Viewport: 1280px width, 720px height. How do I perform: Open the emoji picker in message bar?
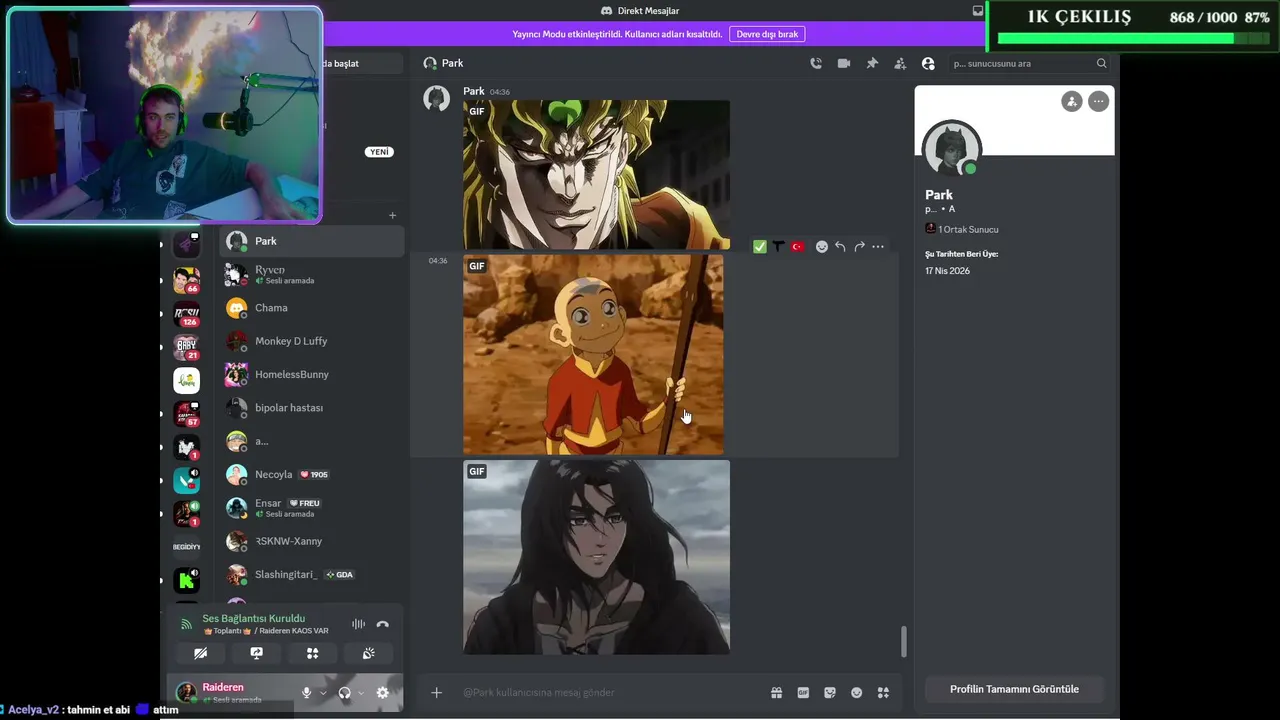tap(857, 692)
